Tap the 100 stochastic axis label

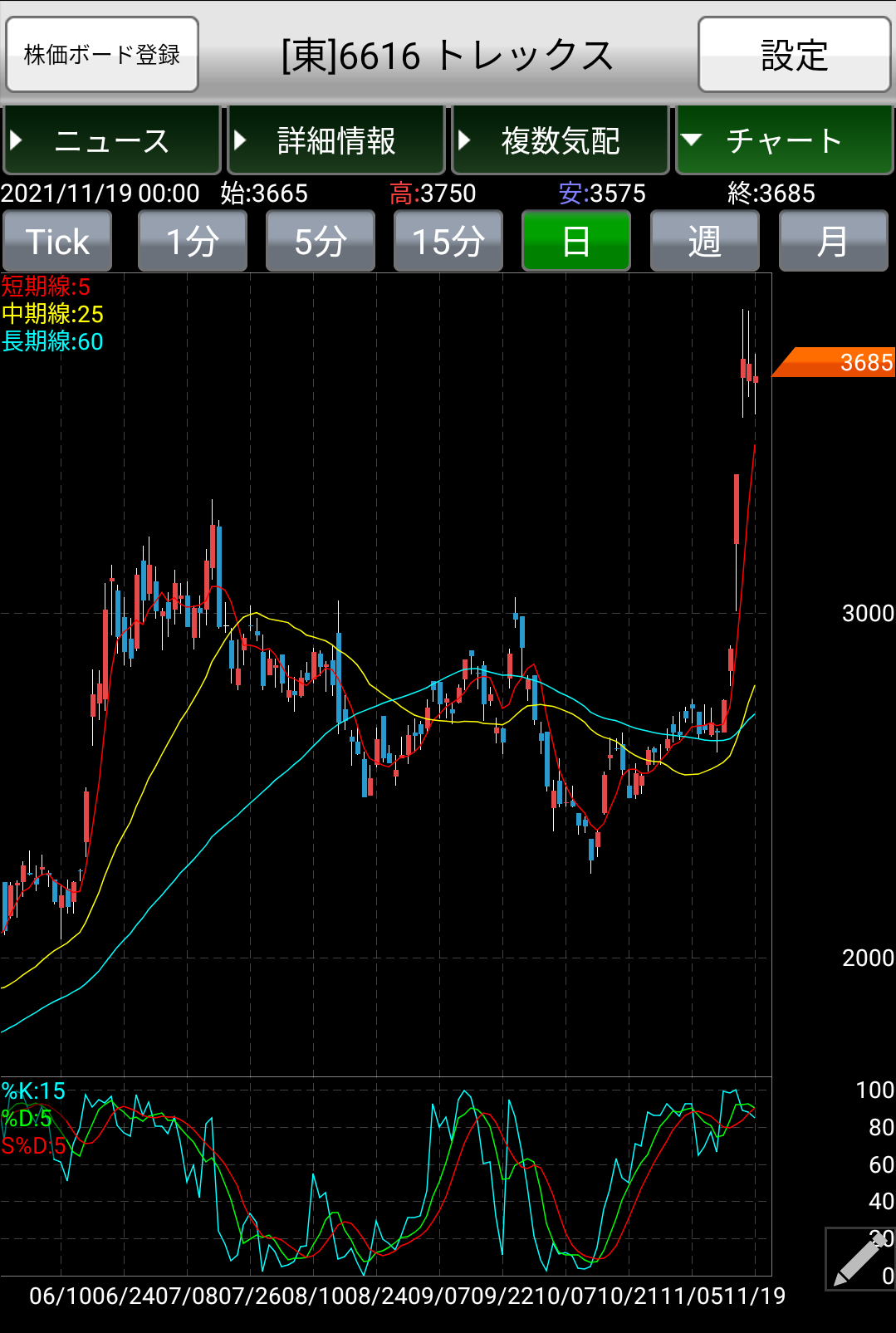point(874,1090)
